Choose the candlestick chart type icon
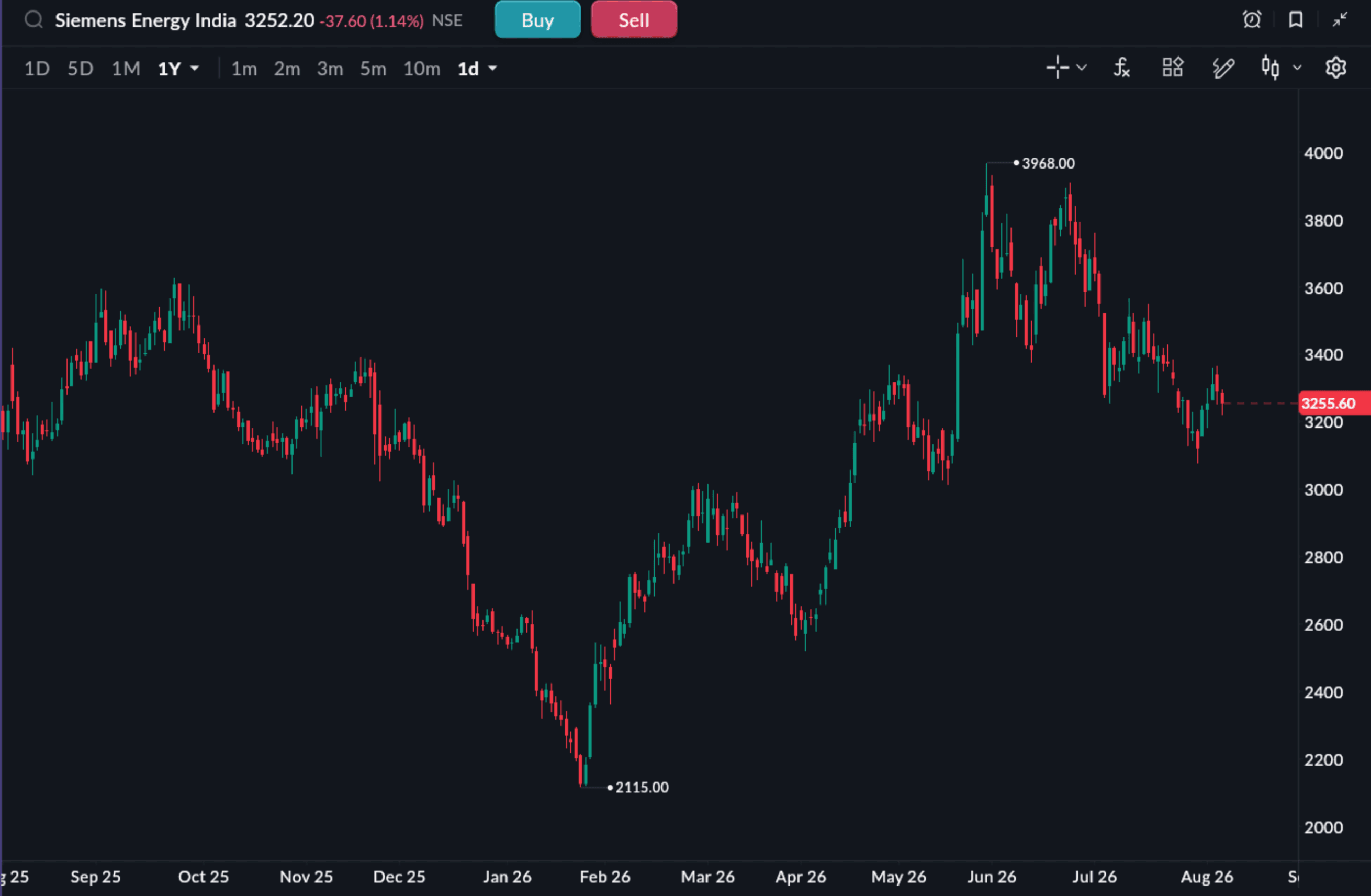The width and height of the screenshot is (1371, 896). (x=1269, y=68)
